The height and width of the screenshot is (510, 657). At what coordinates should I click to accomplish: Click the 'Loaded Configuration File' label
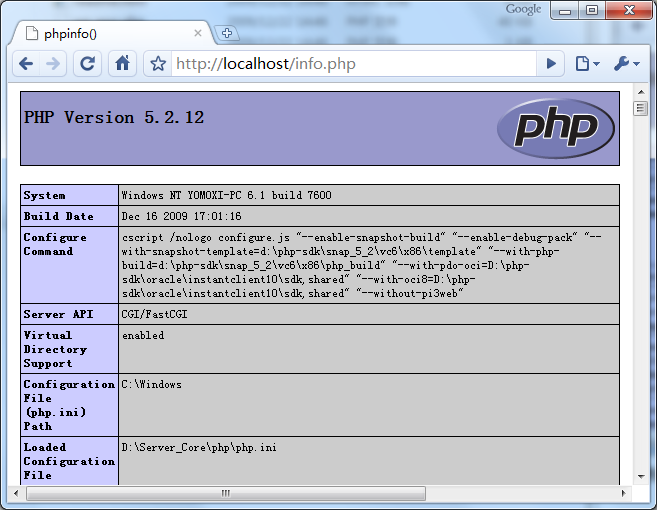pos(69,461)
